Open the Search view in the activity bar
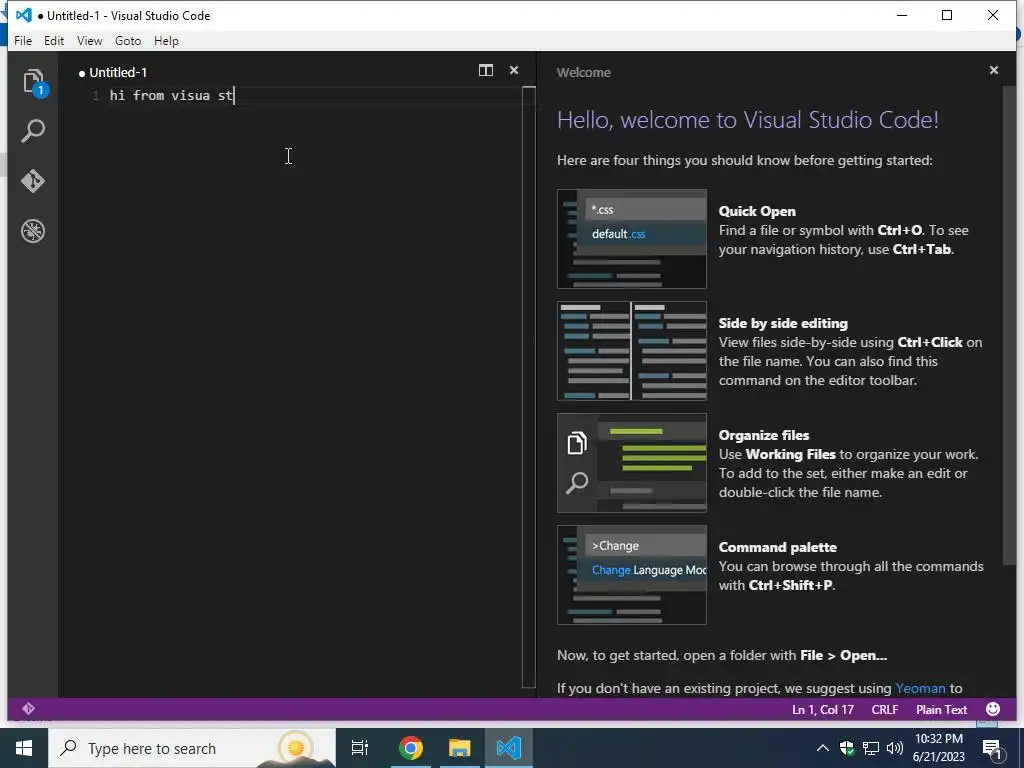 pyautogui.click(x=33, y=131)
